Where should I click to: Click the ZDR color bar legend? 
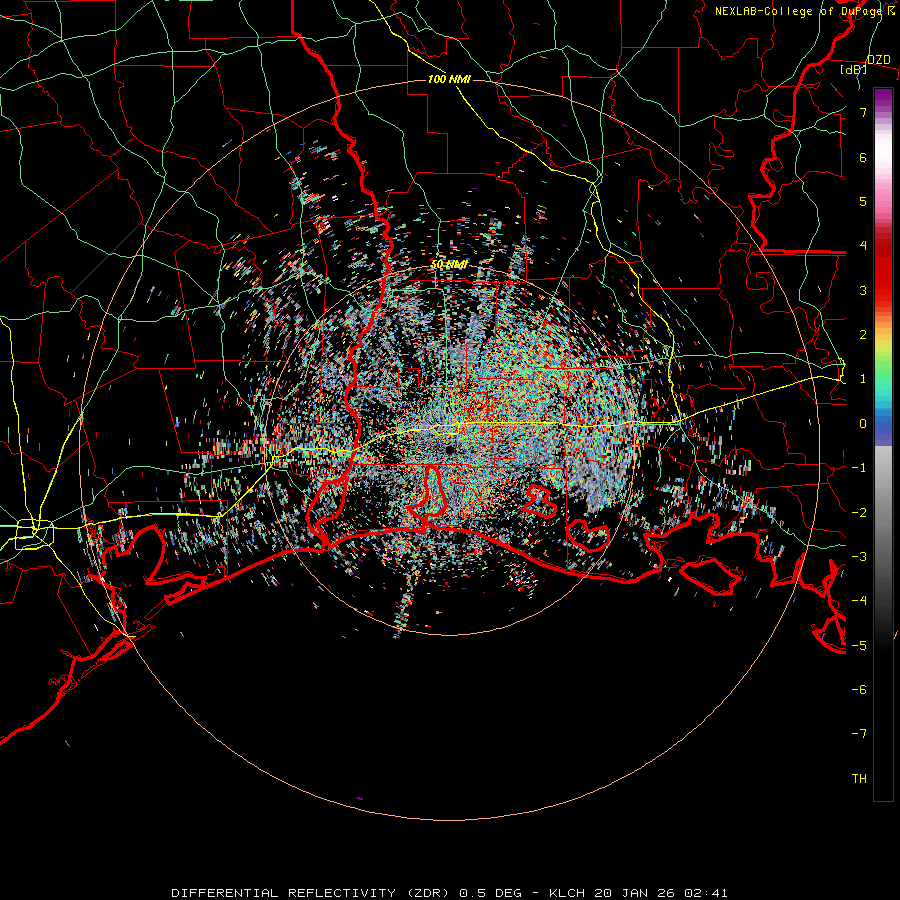coord(883,444)
